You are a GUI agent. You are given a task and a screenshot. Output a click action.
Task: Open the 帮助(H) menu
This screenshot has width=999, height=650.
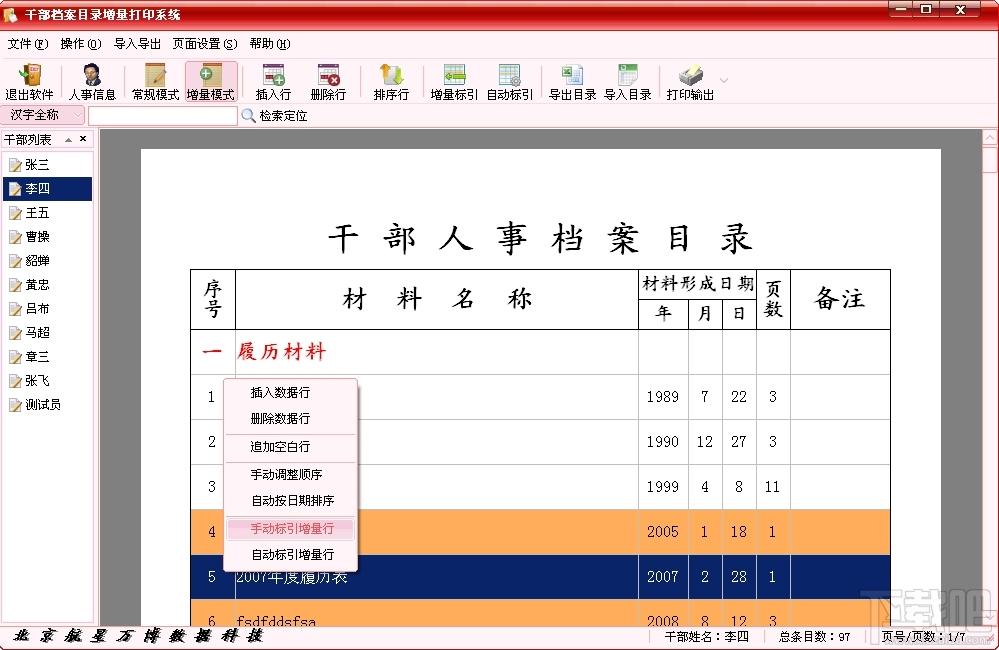pyautogui.click(x=270, y=43)
